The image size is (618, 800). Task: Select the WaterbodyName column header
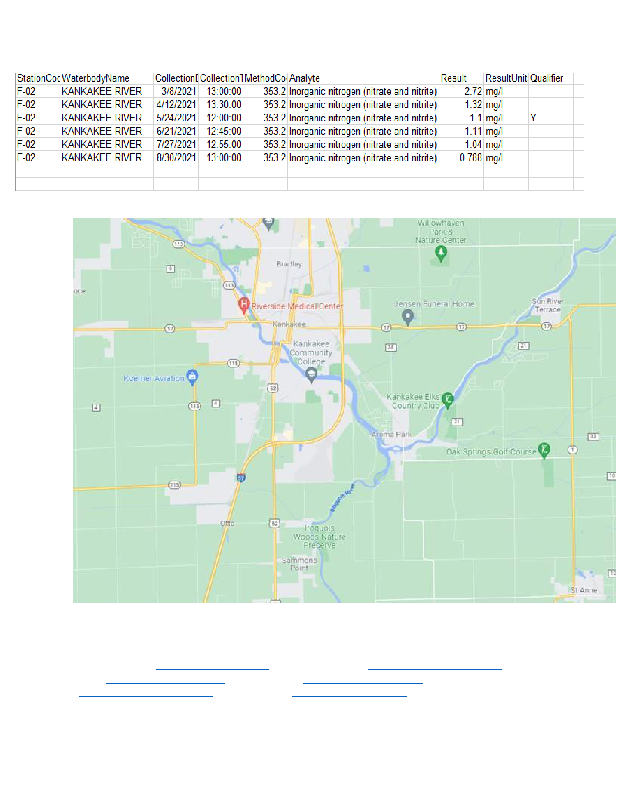pyautogui.click(x=95, y=78)
